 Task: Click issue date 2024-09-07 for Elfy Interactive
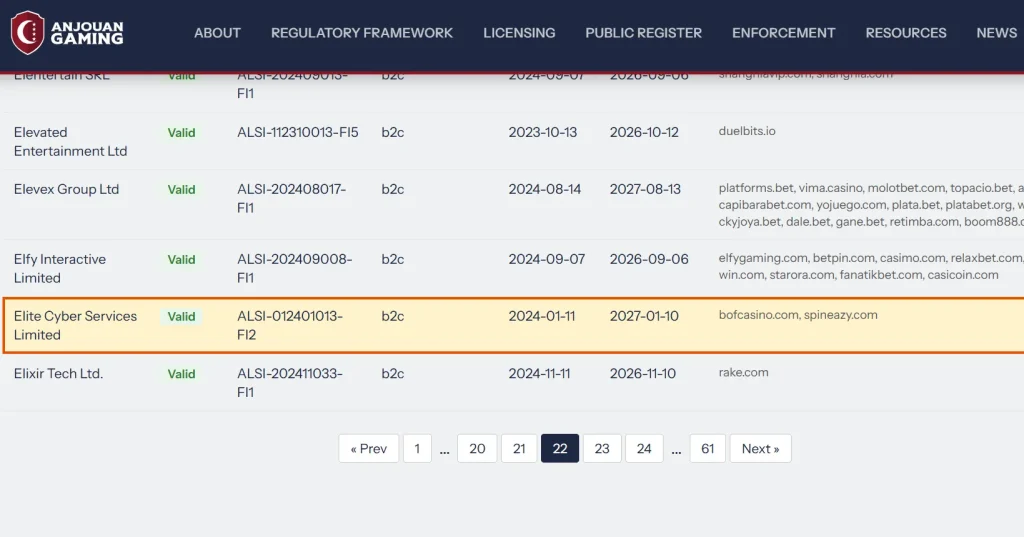pos(547,259)
